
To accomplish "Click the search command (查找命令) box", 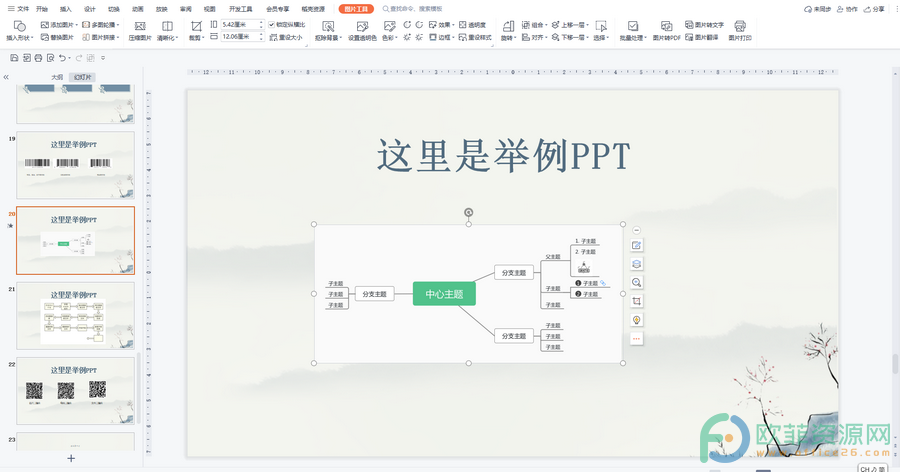I will click(x=413, y=9).
